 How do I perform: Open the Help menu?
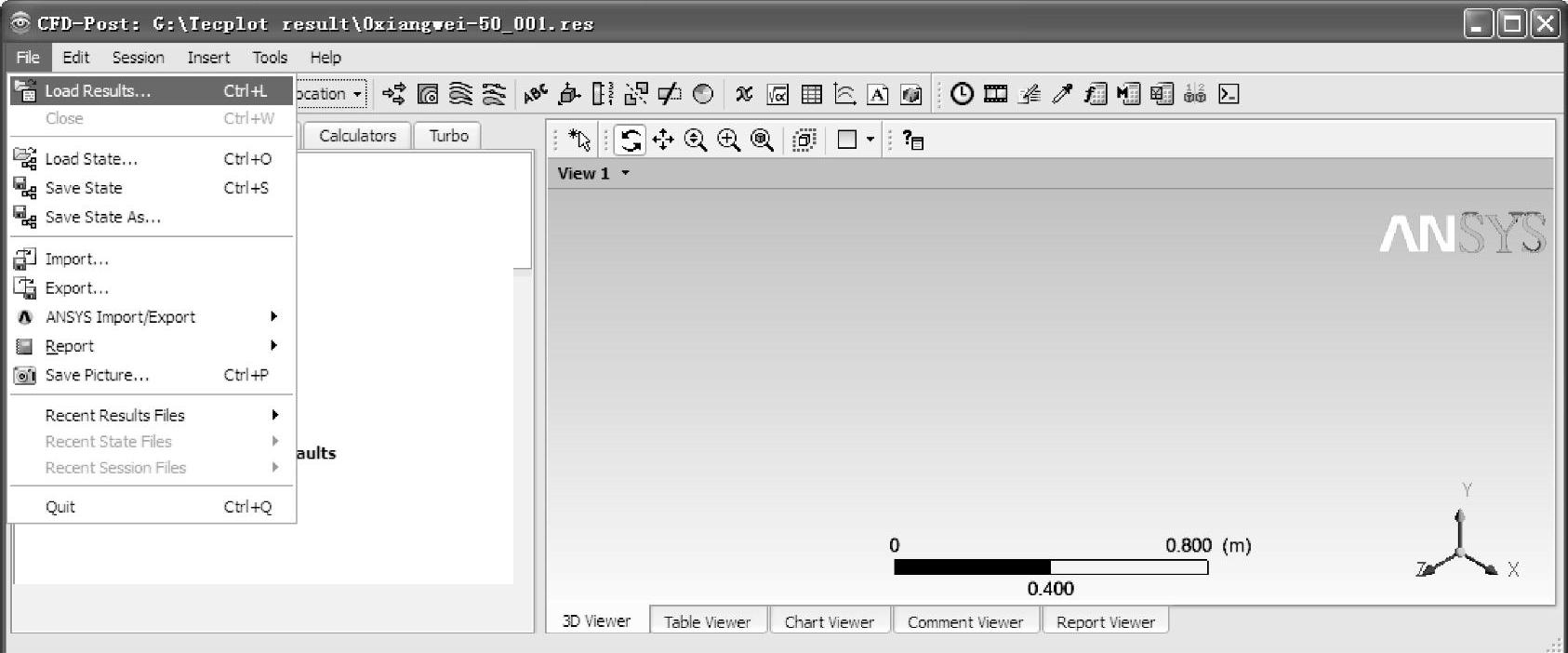326,58
